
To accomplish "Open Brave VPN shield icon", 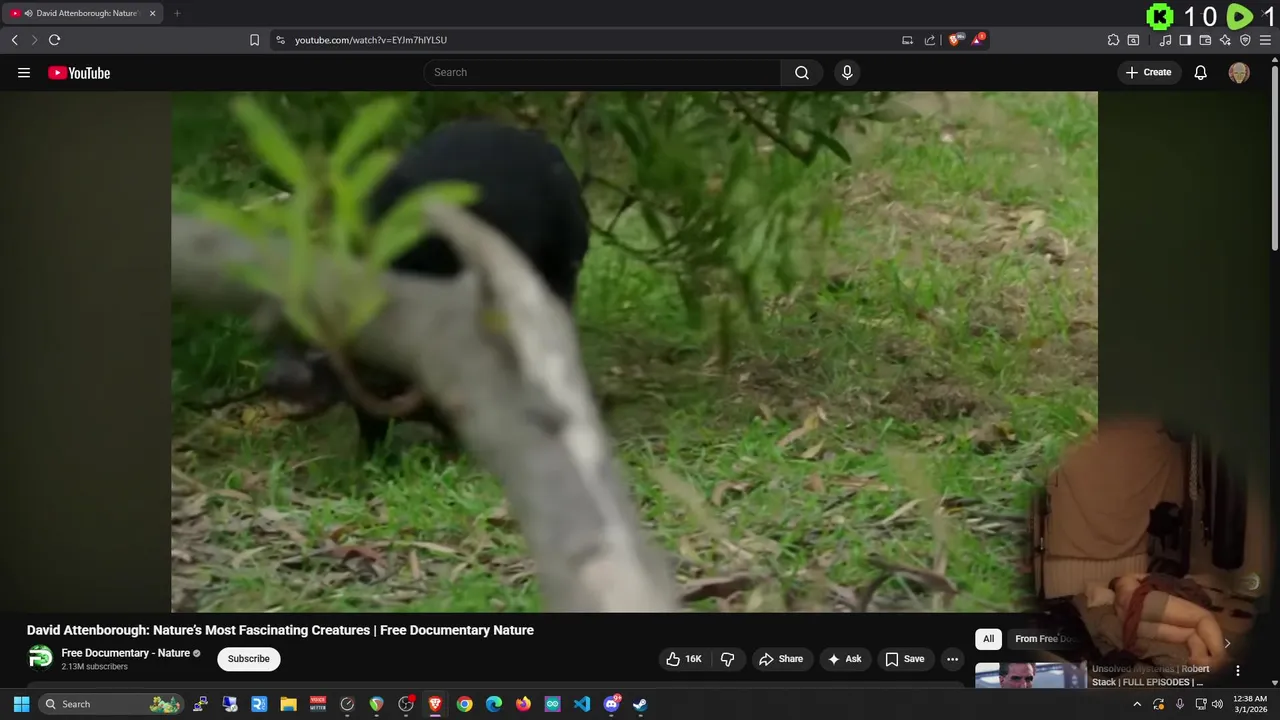I will (x=1245, y=40).
